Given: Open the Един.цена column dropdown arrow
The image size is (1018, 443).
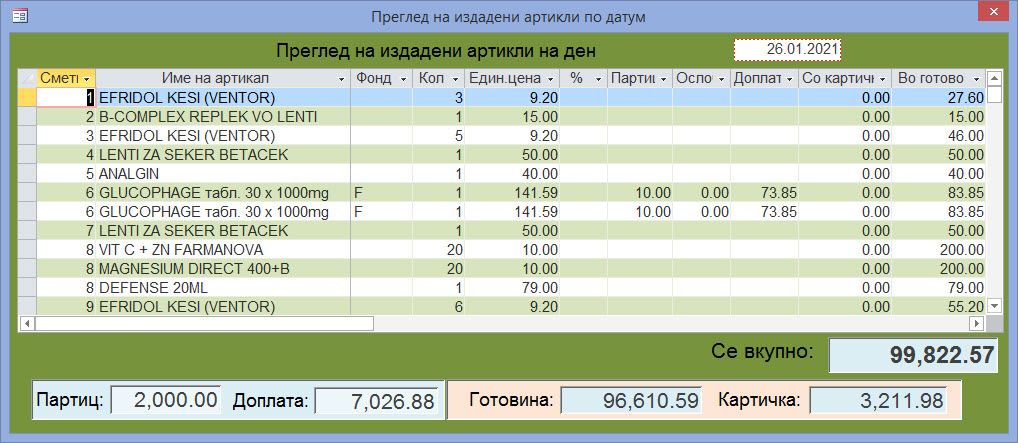Looking at the screenshot, I should [551, 79].
